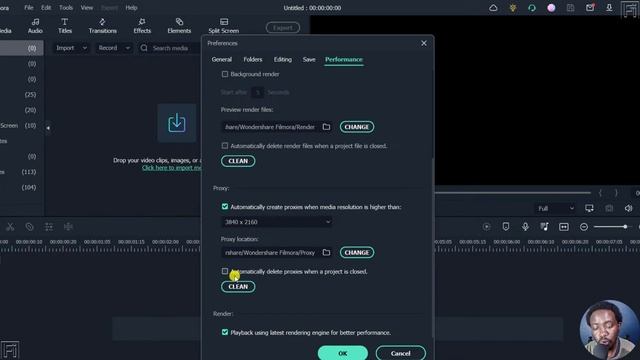This screenshot has height=360, width=640.
Task: Click the marker shield icon in timeline toolbar
Action: pos(506,227)
